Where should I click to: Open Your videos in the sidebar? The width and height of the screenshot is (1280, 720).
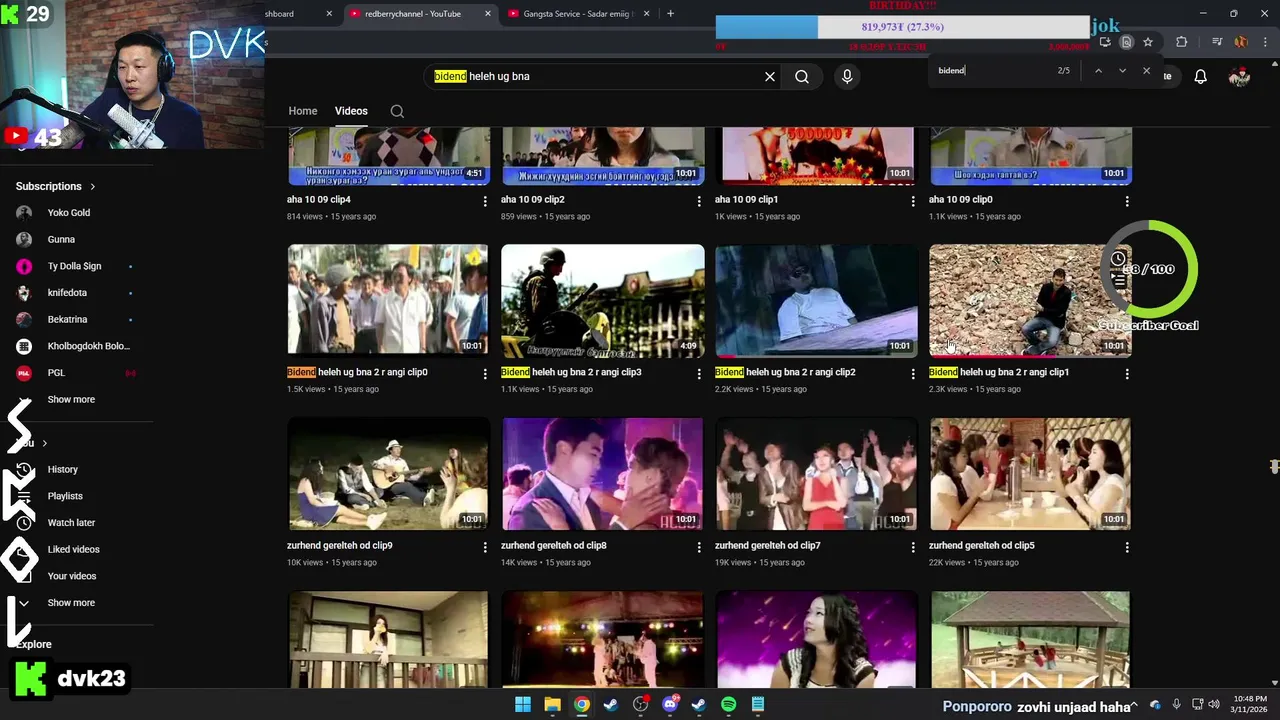pyautogui.click(x=72, y=576)
